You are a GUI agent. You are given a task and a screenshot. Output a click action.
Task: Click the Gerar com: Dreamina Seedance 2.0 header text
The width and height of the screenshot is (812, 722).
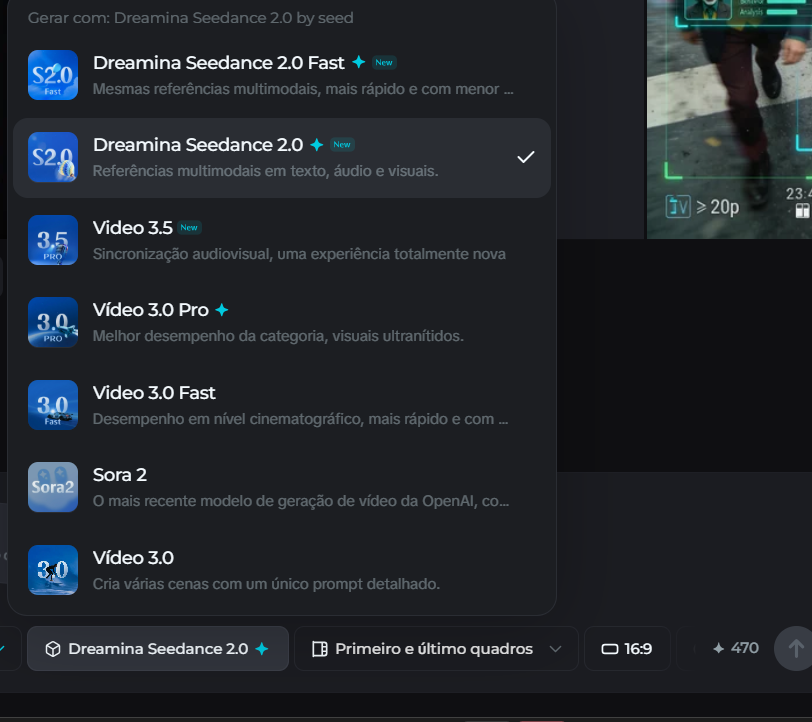(191, 18)
